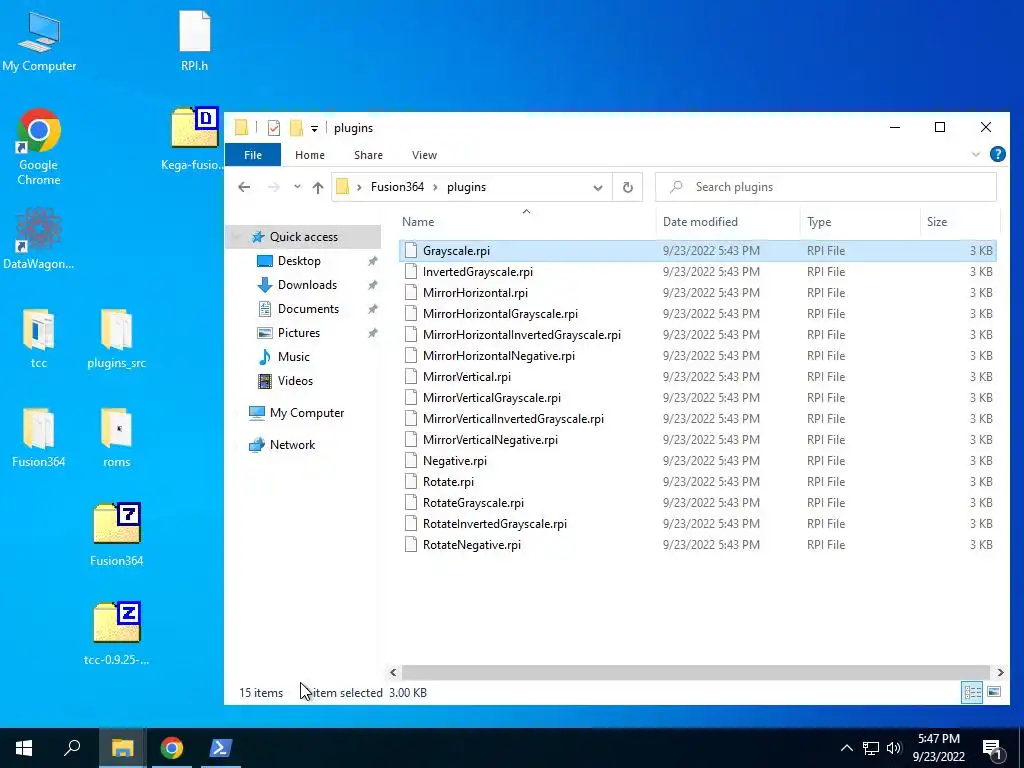Open the Kega-fusion archive on desktop

click(193, 139)
